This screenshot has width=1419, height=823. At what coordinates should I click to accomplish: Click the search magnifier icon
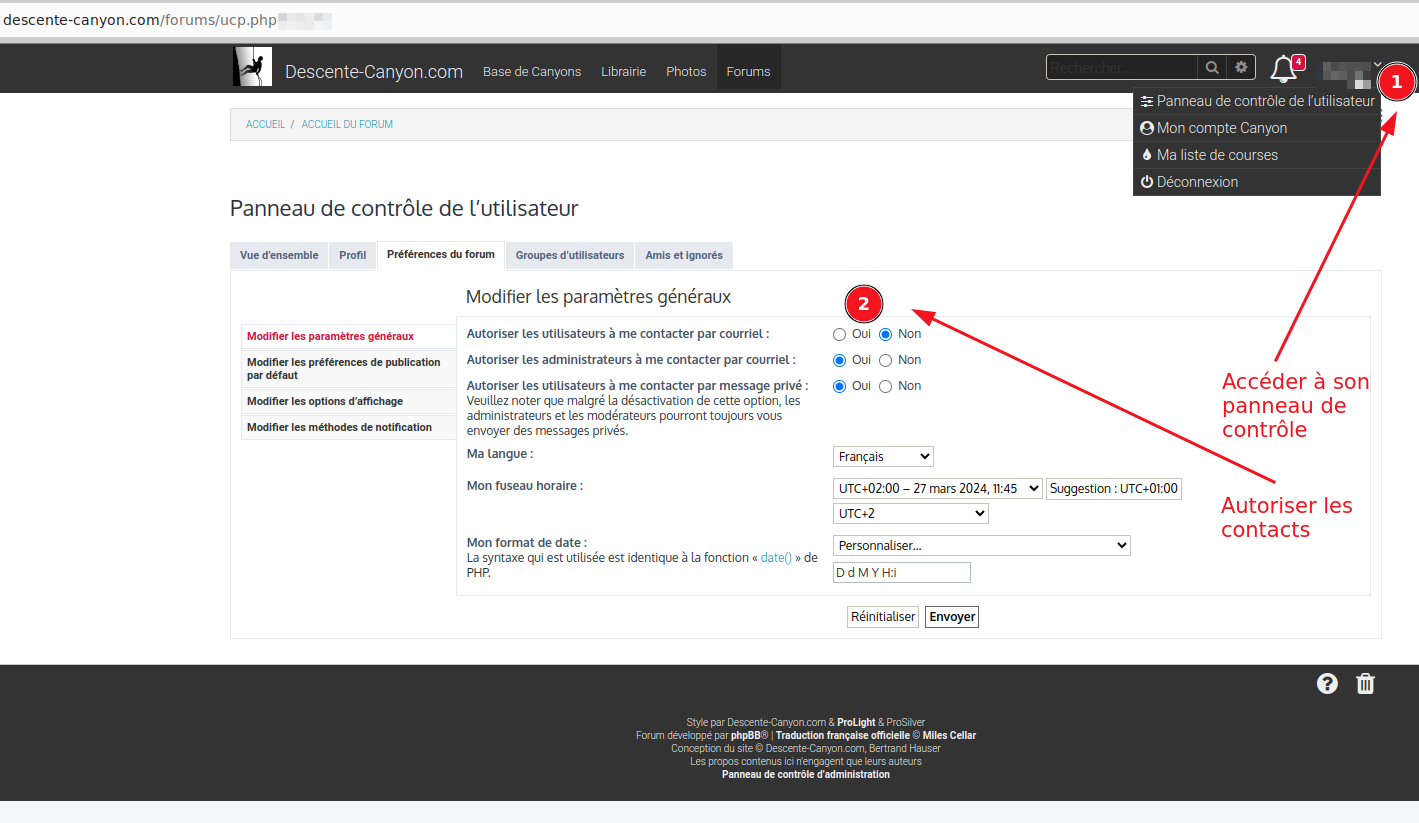(x=1212, y=67)
